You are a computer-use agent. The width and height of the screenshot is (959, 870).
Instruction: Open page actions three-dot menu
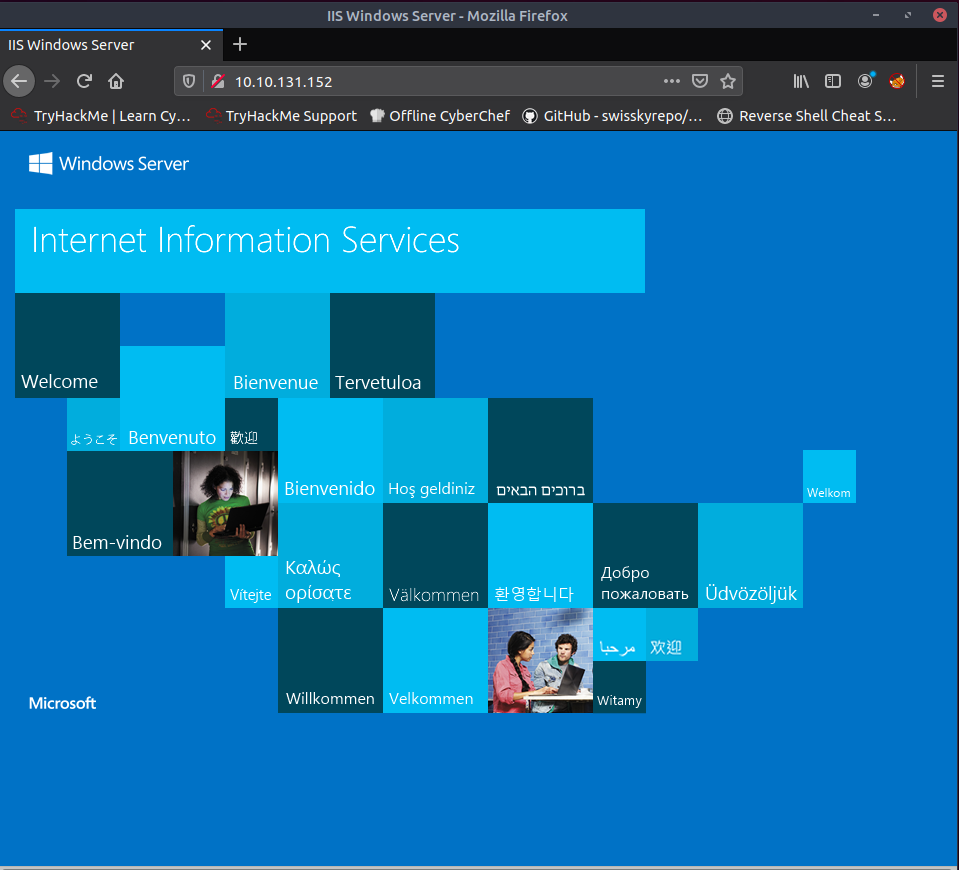[x=672, y=81]
